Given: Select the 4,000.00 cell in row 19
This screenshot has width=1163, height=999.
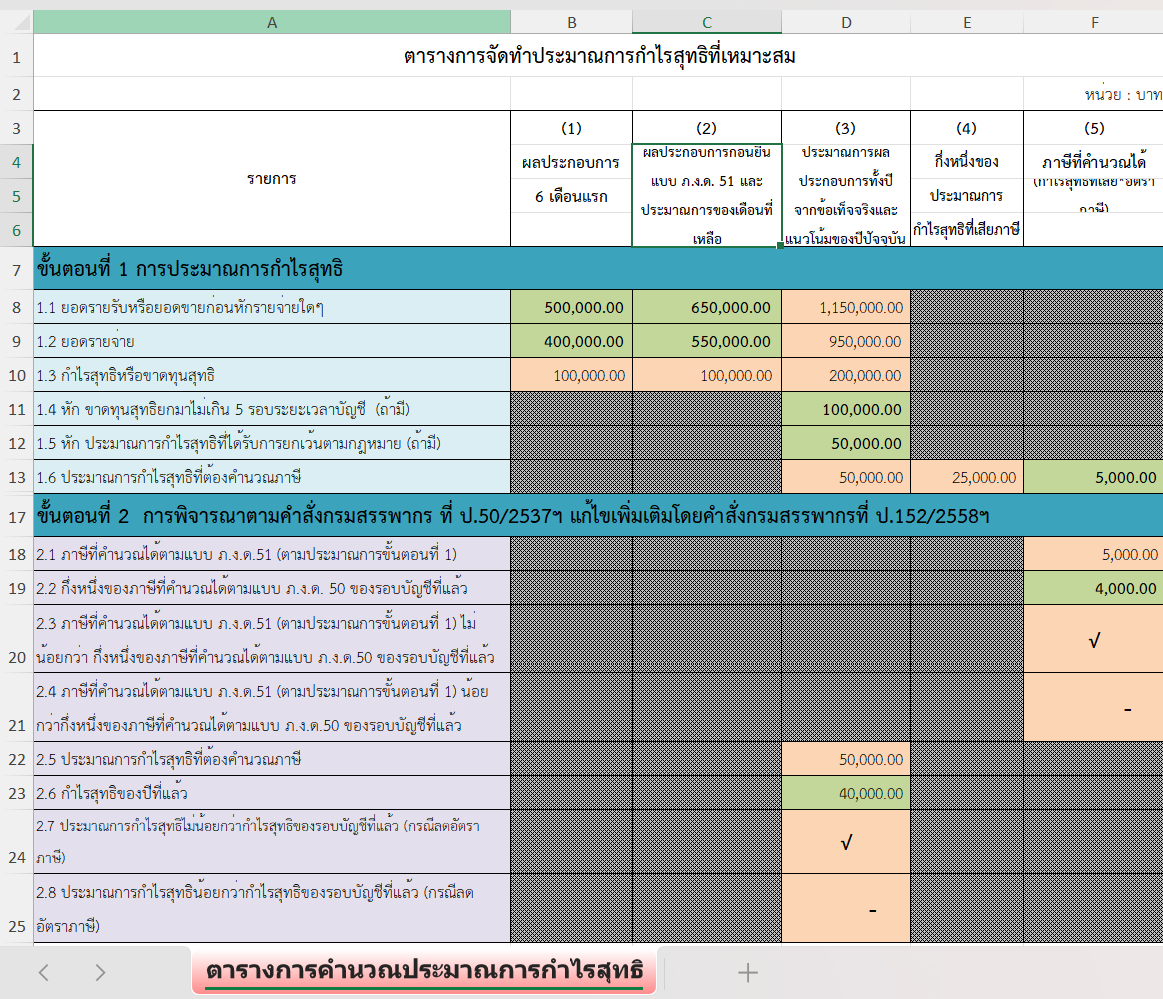Looking at the screenshot, I should coord(1093,588).
